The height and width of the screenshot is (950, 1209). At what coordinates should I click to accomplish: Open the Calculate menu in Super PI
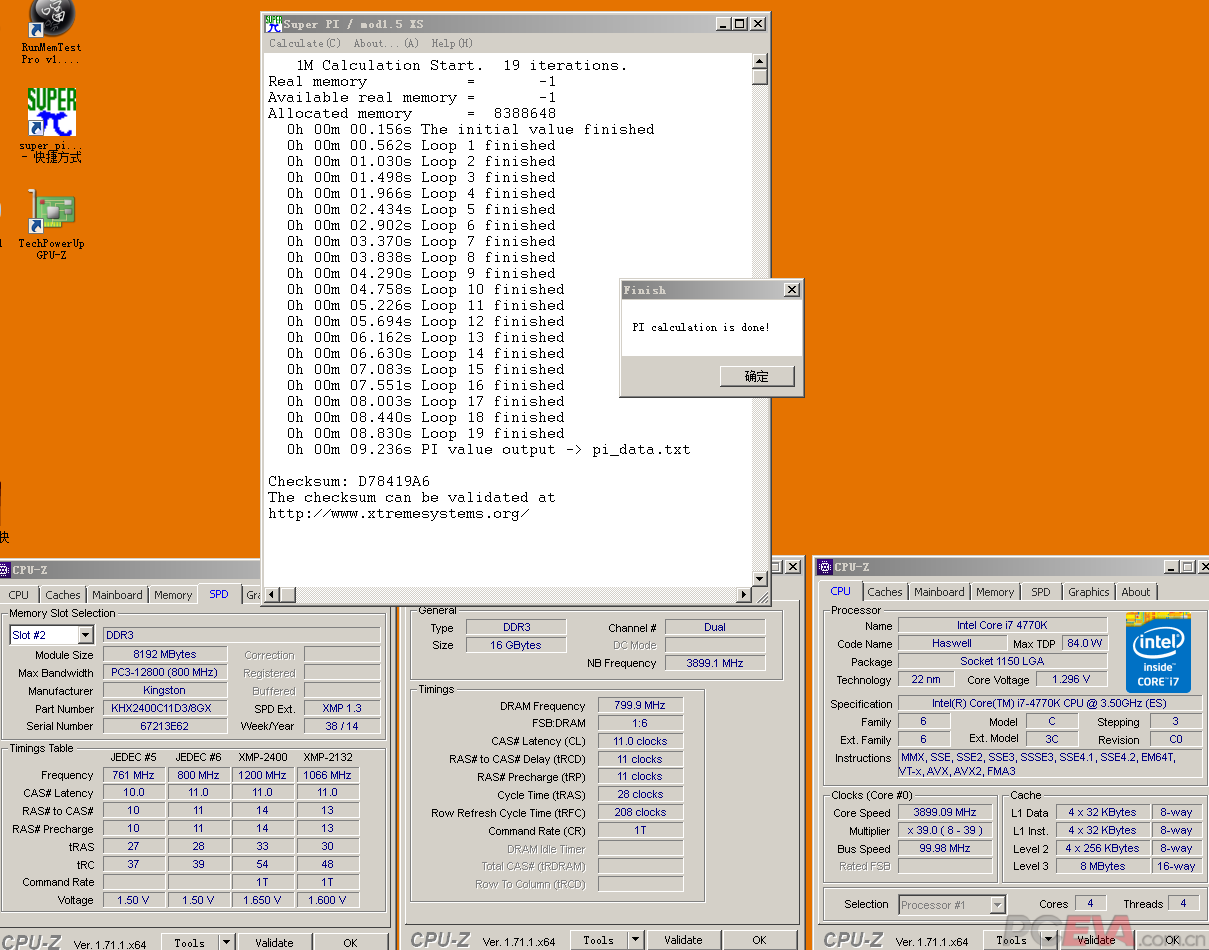304,43
